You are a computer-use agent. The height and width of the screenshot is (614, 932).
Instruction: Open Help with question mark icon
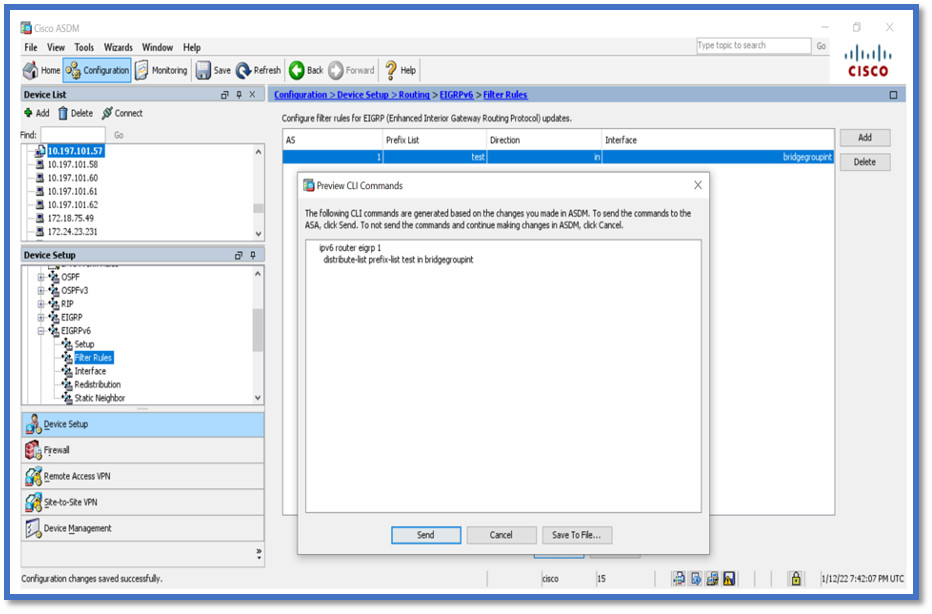(400, 70)
